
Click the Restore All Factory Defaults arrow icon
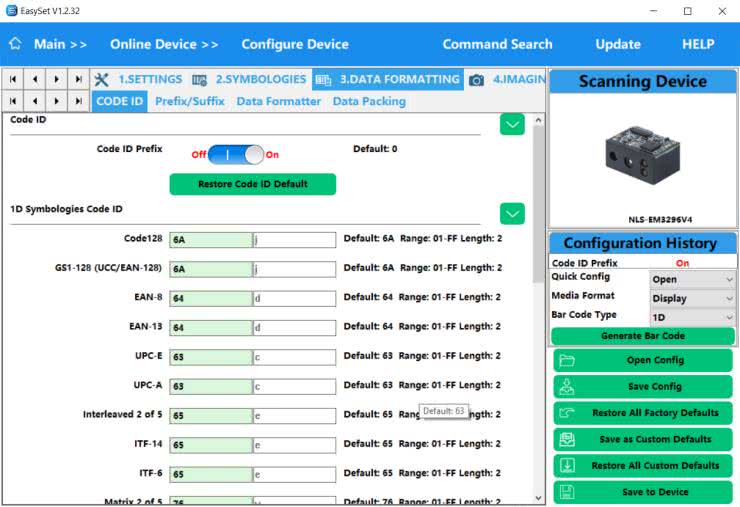coord(567,412)
